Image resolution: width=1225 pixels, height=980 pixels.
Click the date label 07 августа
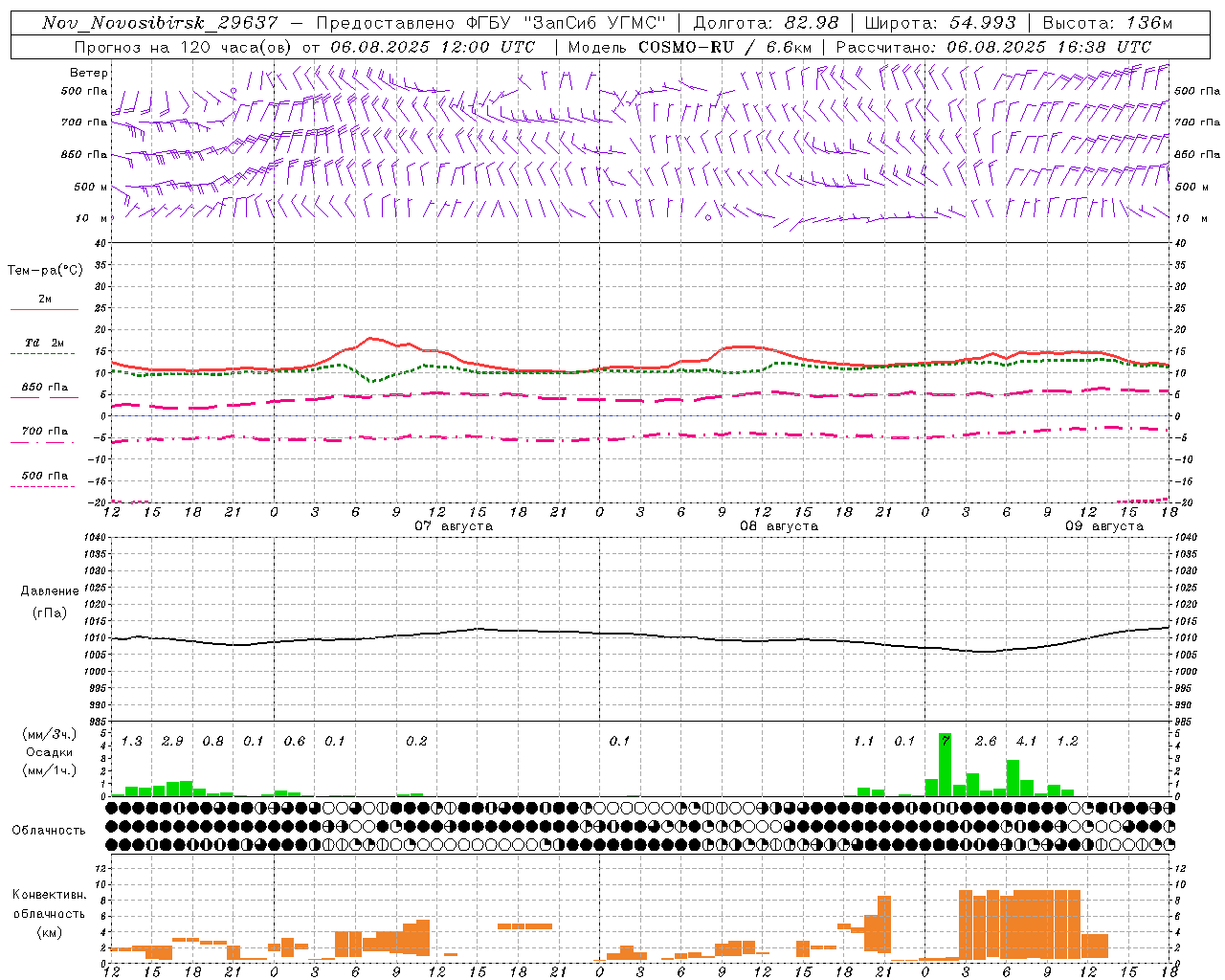454,526
